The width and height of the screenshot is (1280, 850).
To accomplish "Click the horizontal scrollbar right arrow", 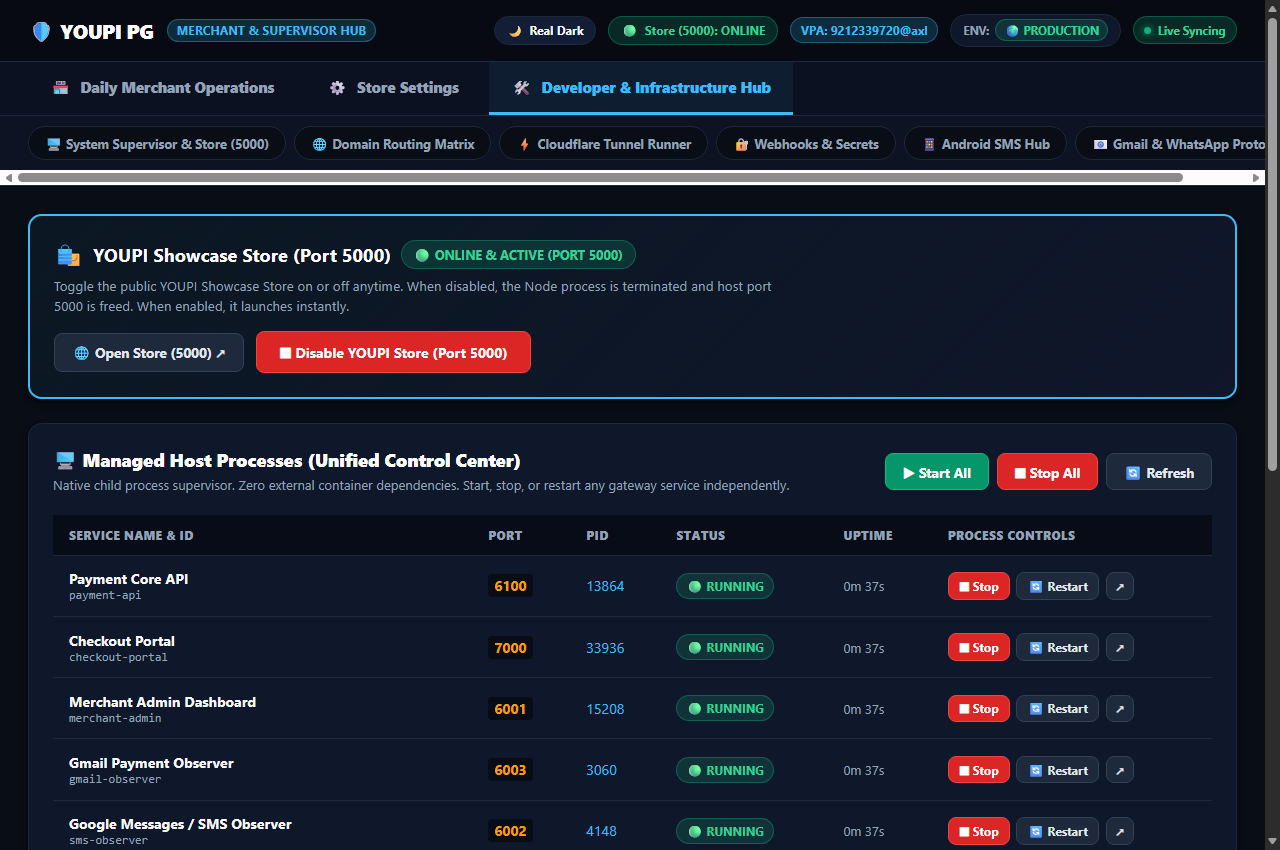I will tap(1257, 178).
